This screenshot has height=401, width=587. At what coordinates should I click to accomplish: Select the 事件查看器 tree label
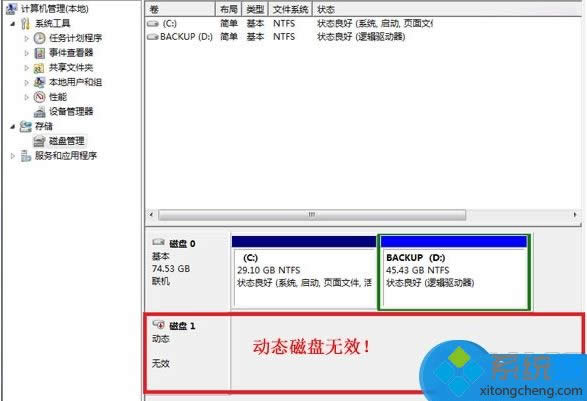click(71, 53)
